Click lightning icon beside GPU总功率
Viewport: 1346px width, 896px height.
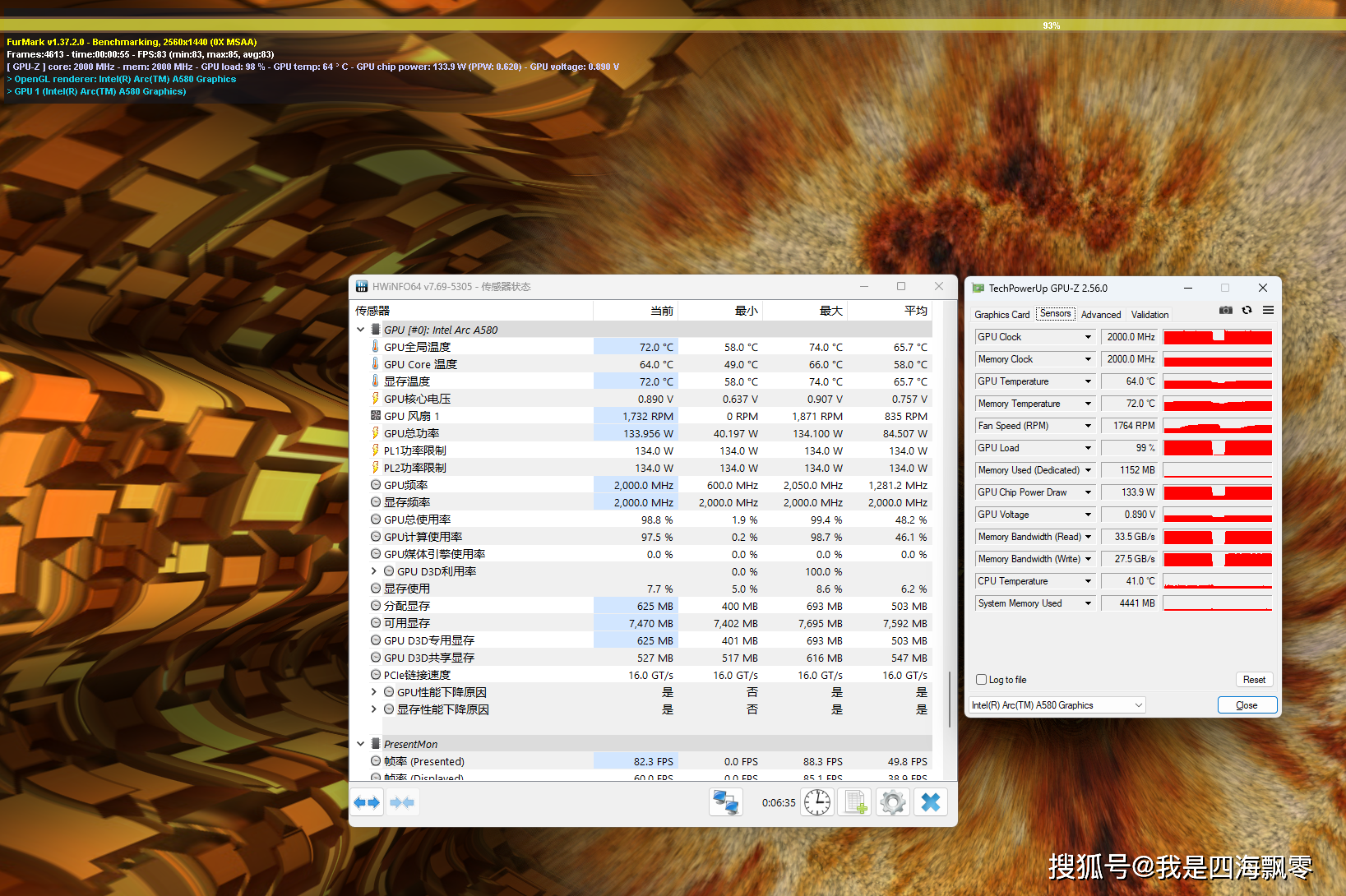pyautogui.click(x=375, y=433)
